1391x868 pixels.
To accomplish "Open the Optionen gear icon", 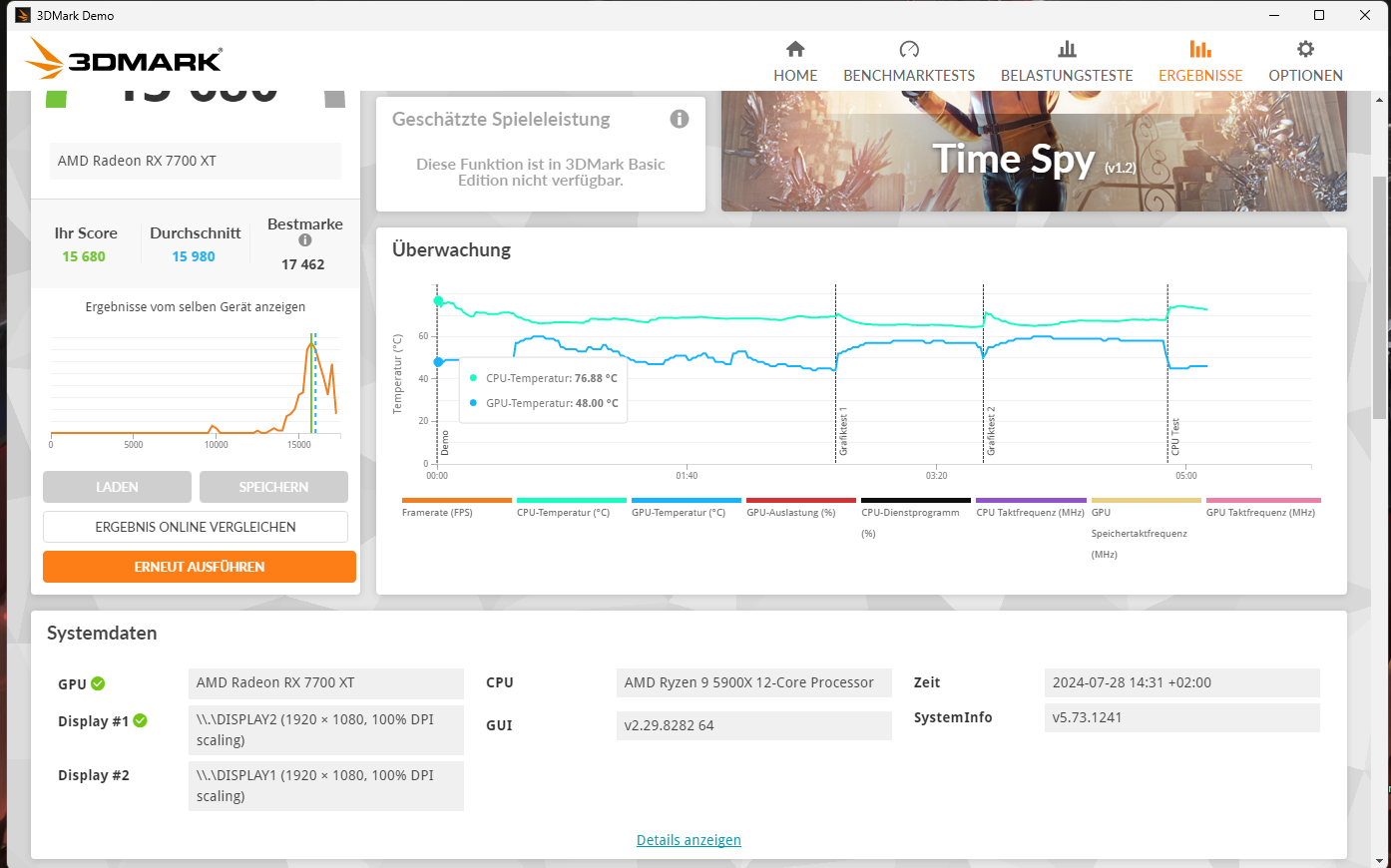I will (1305, 49).
